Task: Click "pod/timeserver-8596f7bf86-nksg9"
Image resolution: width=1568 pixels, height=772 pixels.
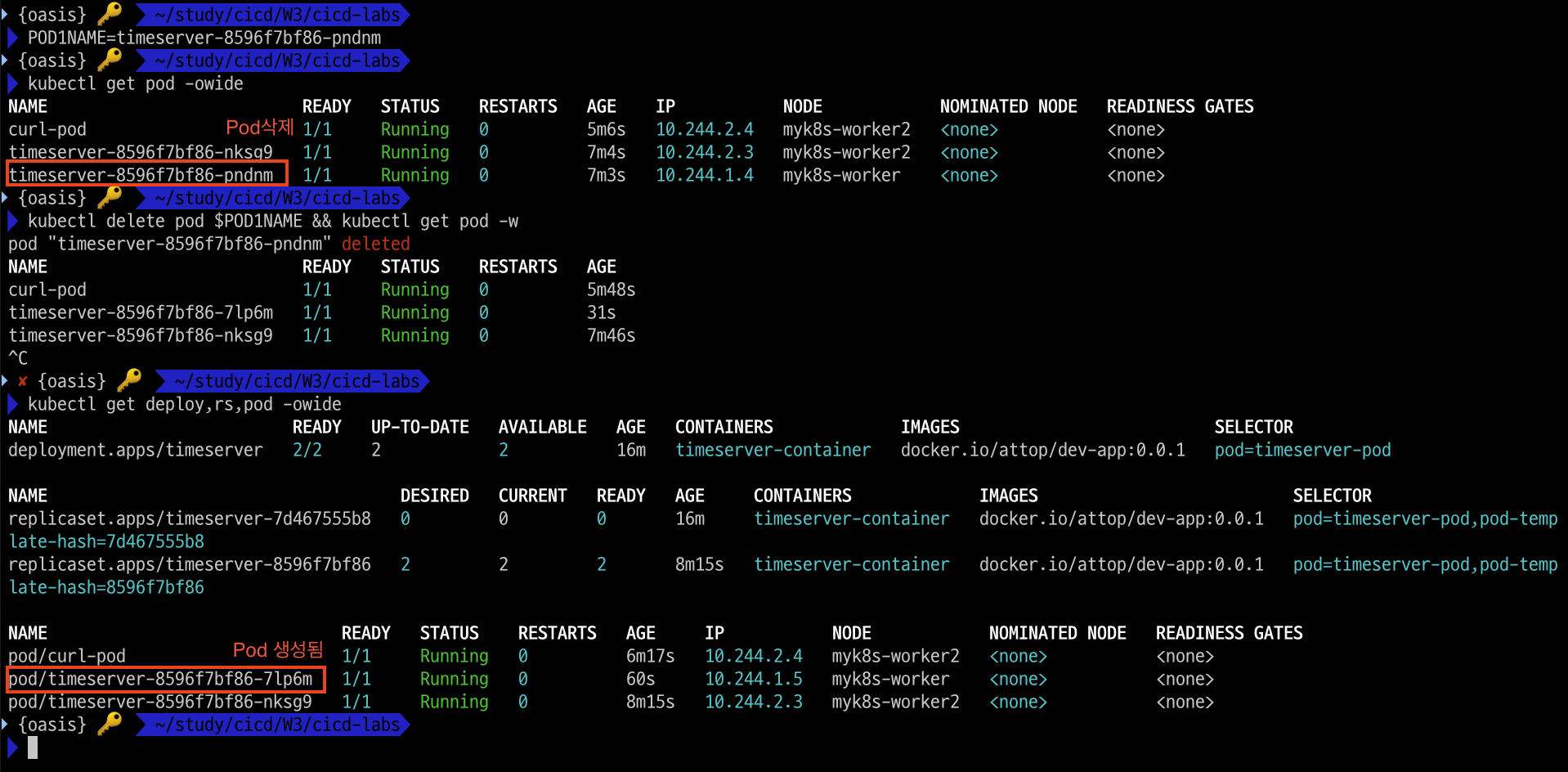Action: point(160,702)
